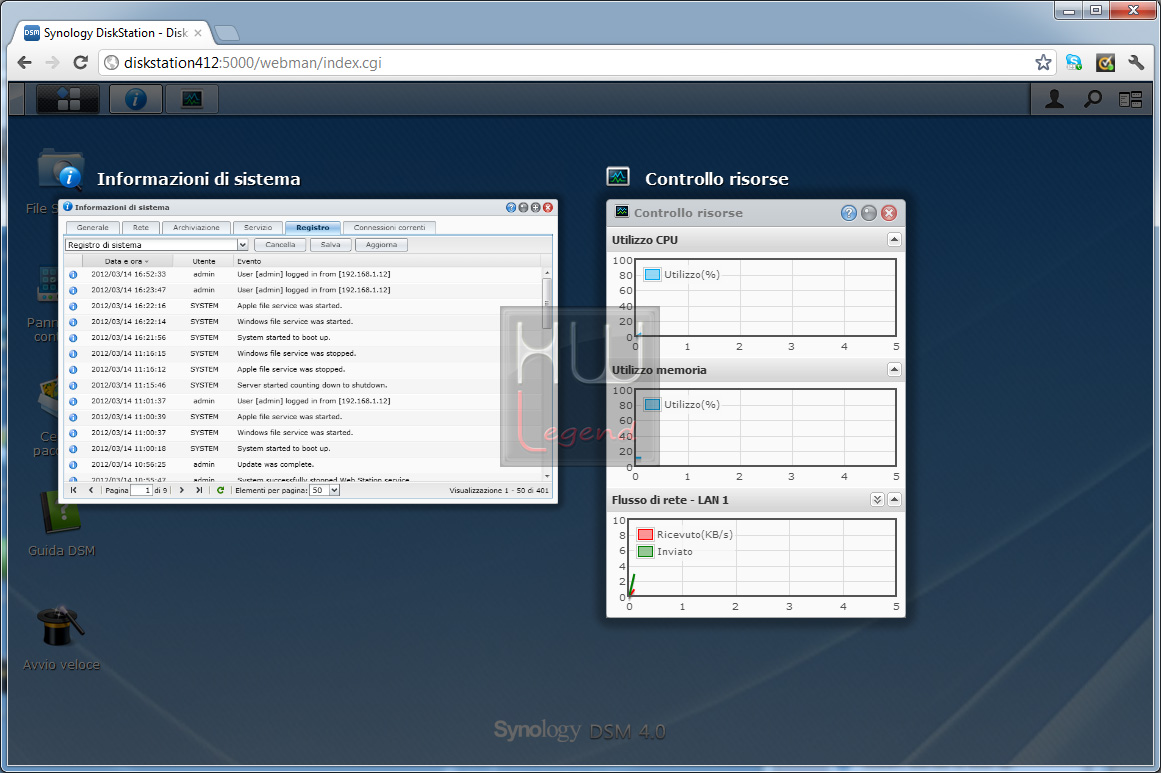Open the Guida DSM desktop icon
This screenshot has height=773, width=1161.
(x=61, y=522)
